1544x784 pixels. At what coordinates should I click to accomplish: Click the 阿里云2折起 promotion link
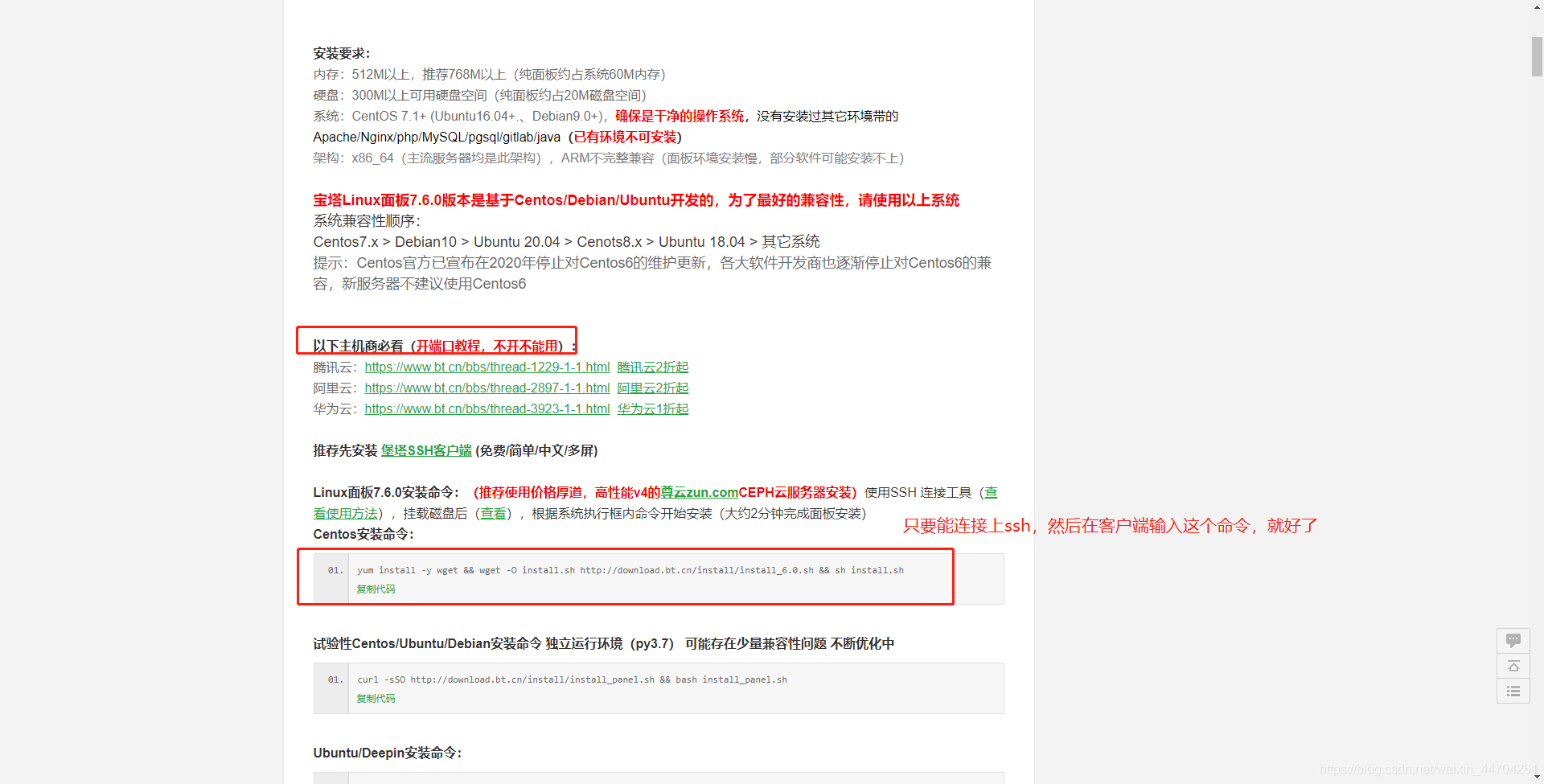653,388
